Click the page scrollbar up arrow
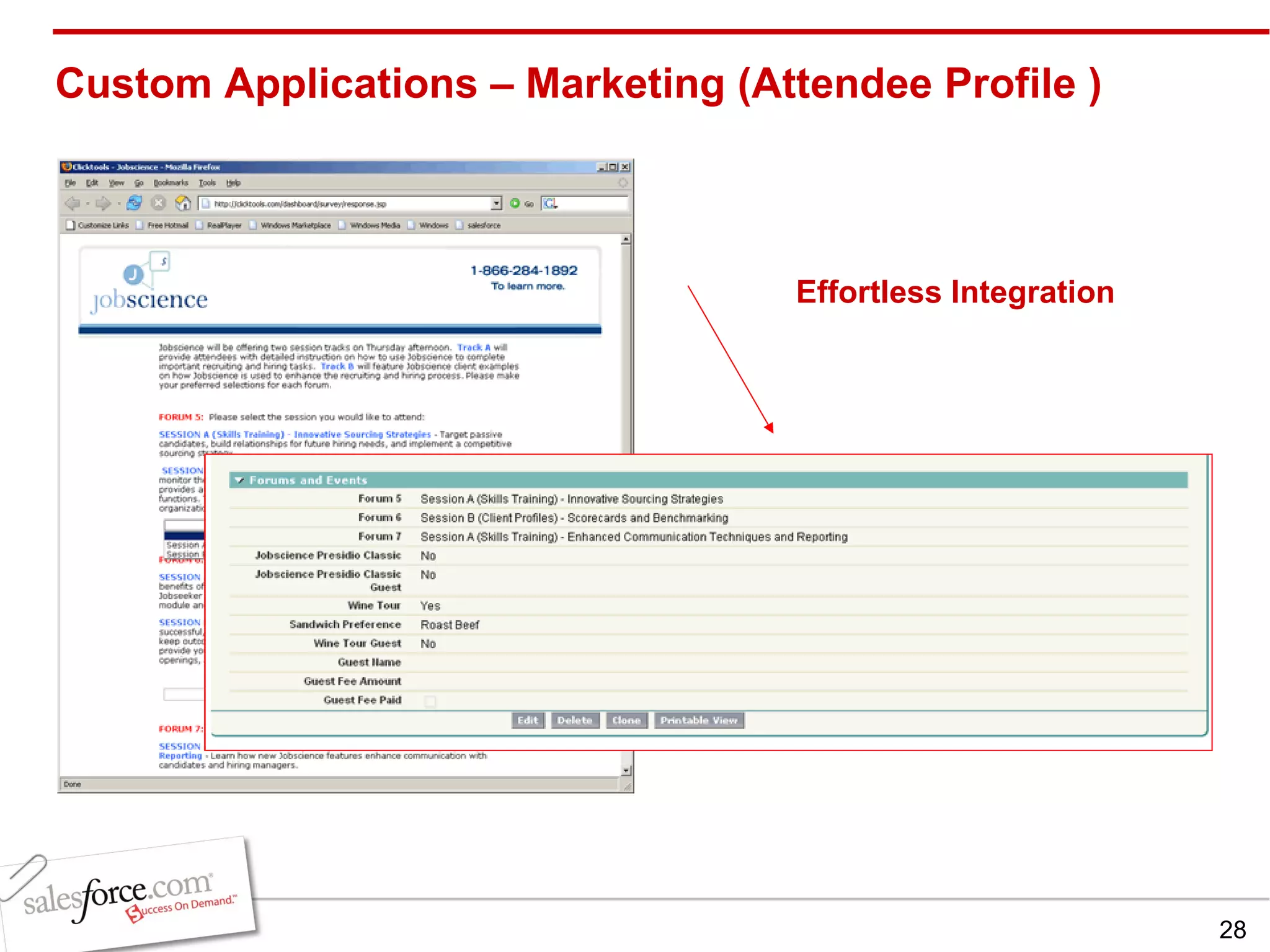 (626, 239)
